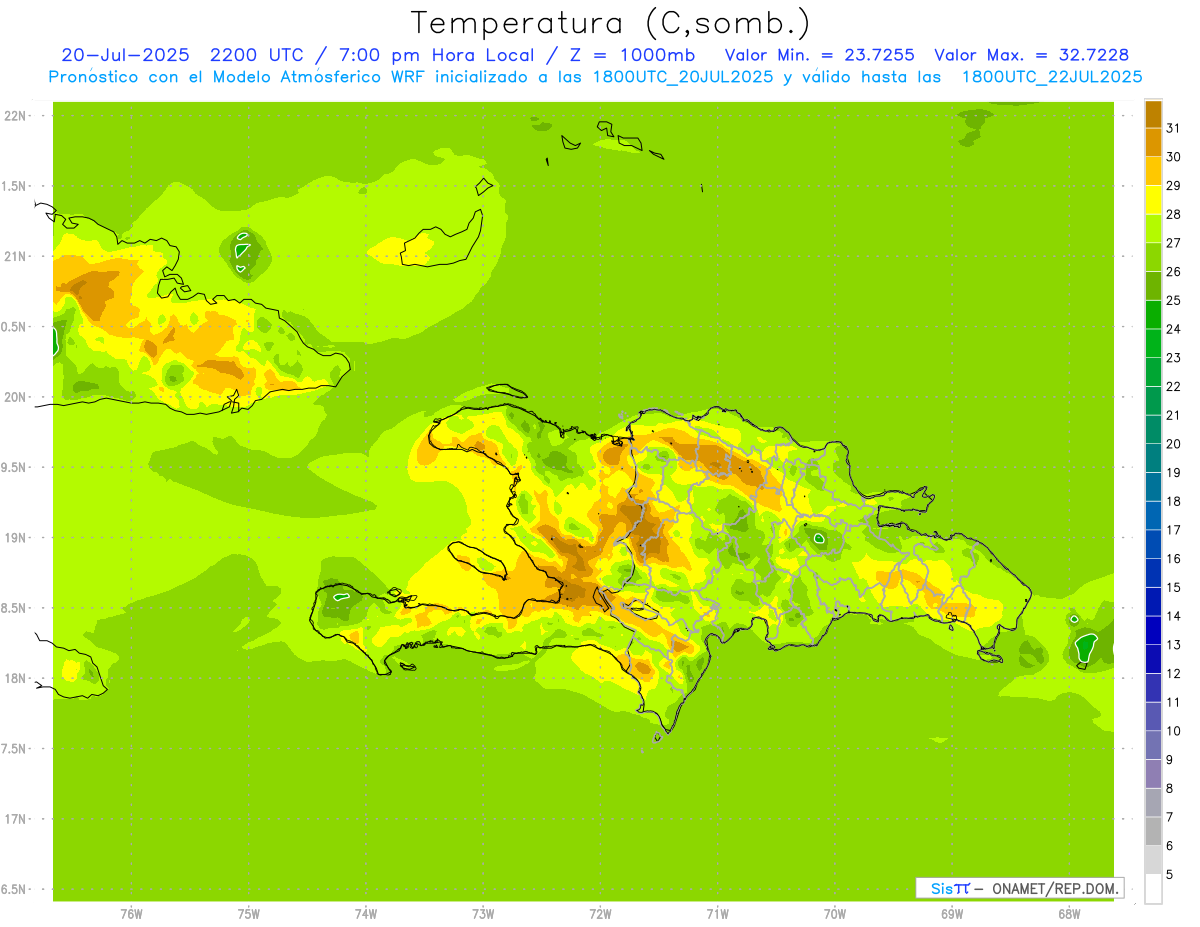Select the dark brown swatch above 31
The height and width of the screenshot is (927, 1200).
click(1153, 113)
